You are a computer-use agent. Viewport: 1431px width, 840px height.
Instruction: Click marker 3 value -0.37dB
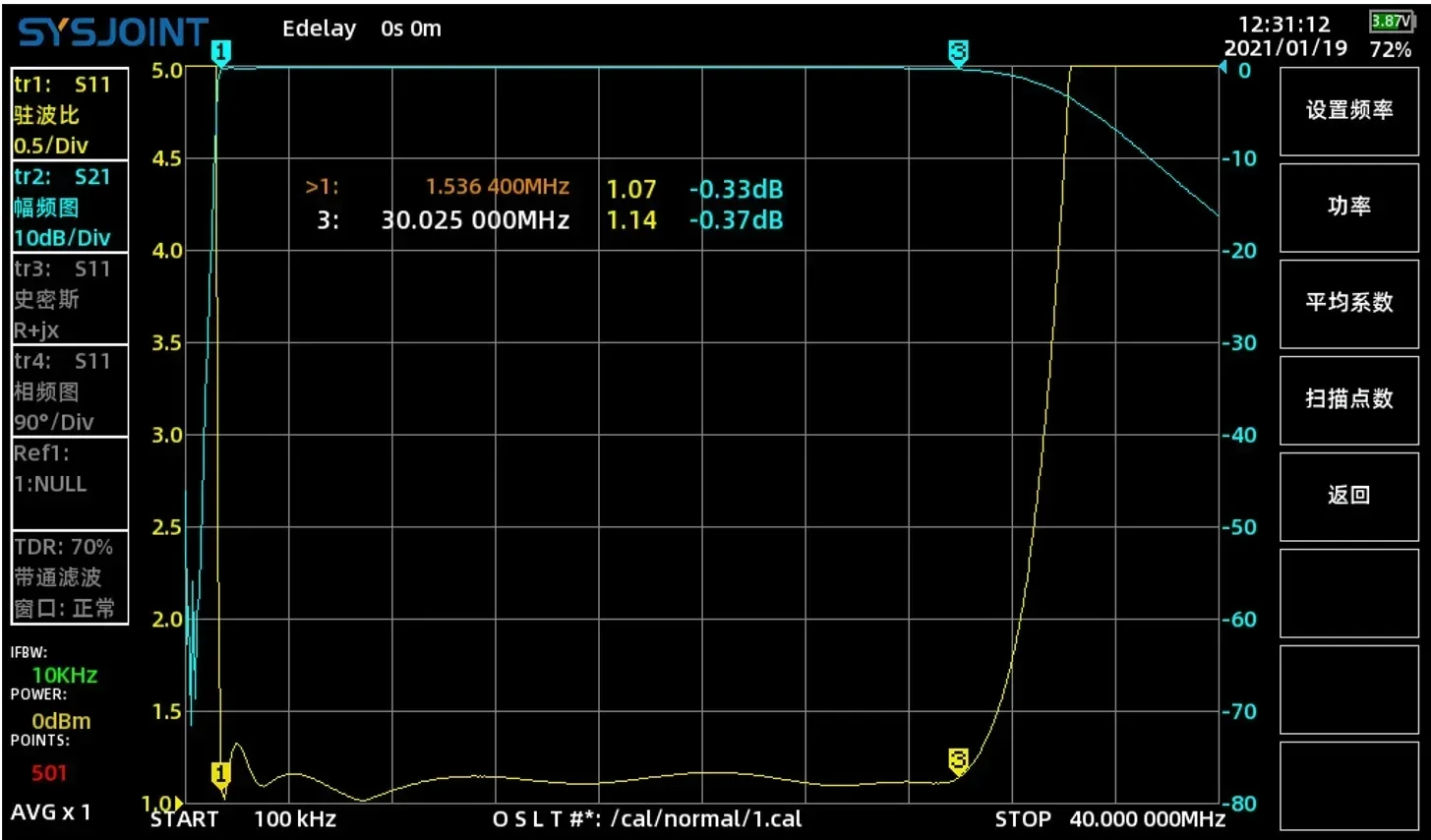tap(737, 220)
